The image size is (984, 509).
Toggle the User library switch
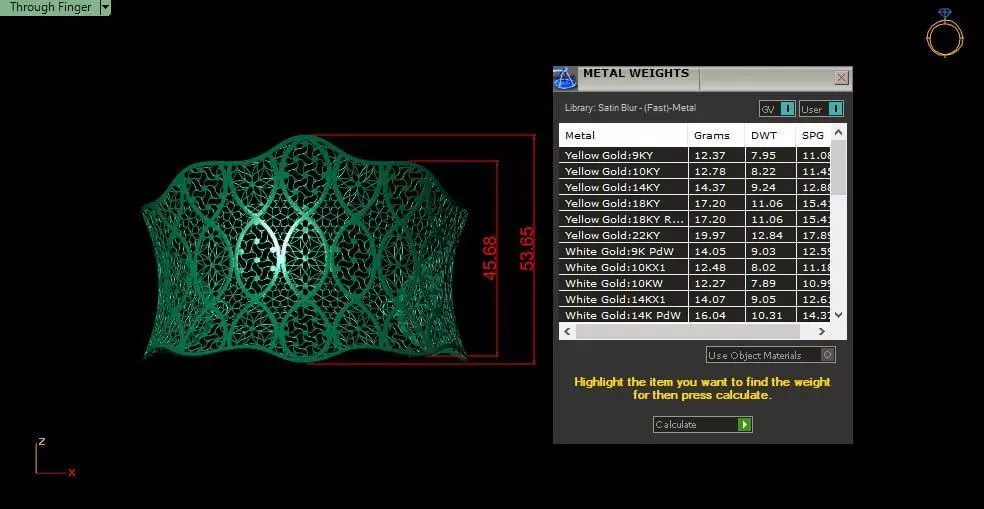click(x=821, y=109)
